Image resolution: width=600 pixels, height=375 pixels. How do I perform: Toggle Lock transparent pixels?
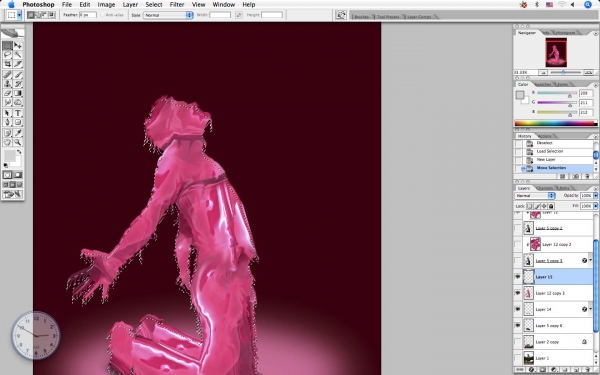(x=530, y=206)
